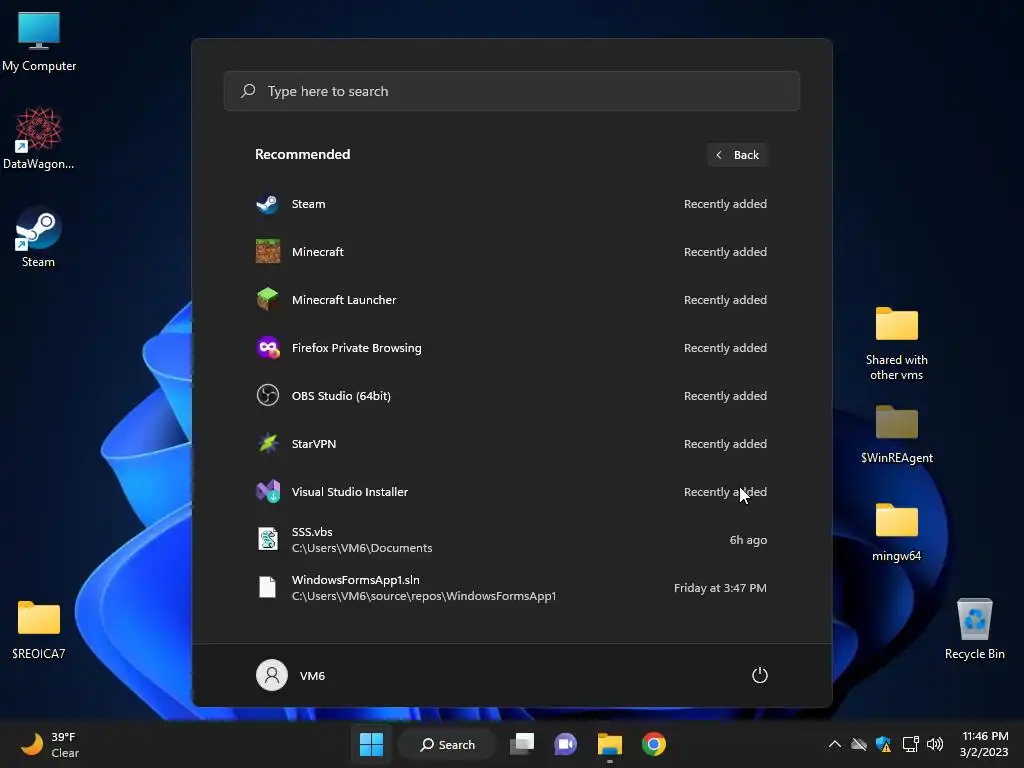Click the Firefox Private Browsing label
The width and height of the screenshot is (1024, 768).
357,348
